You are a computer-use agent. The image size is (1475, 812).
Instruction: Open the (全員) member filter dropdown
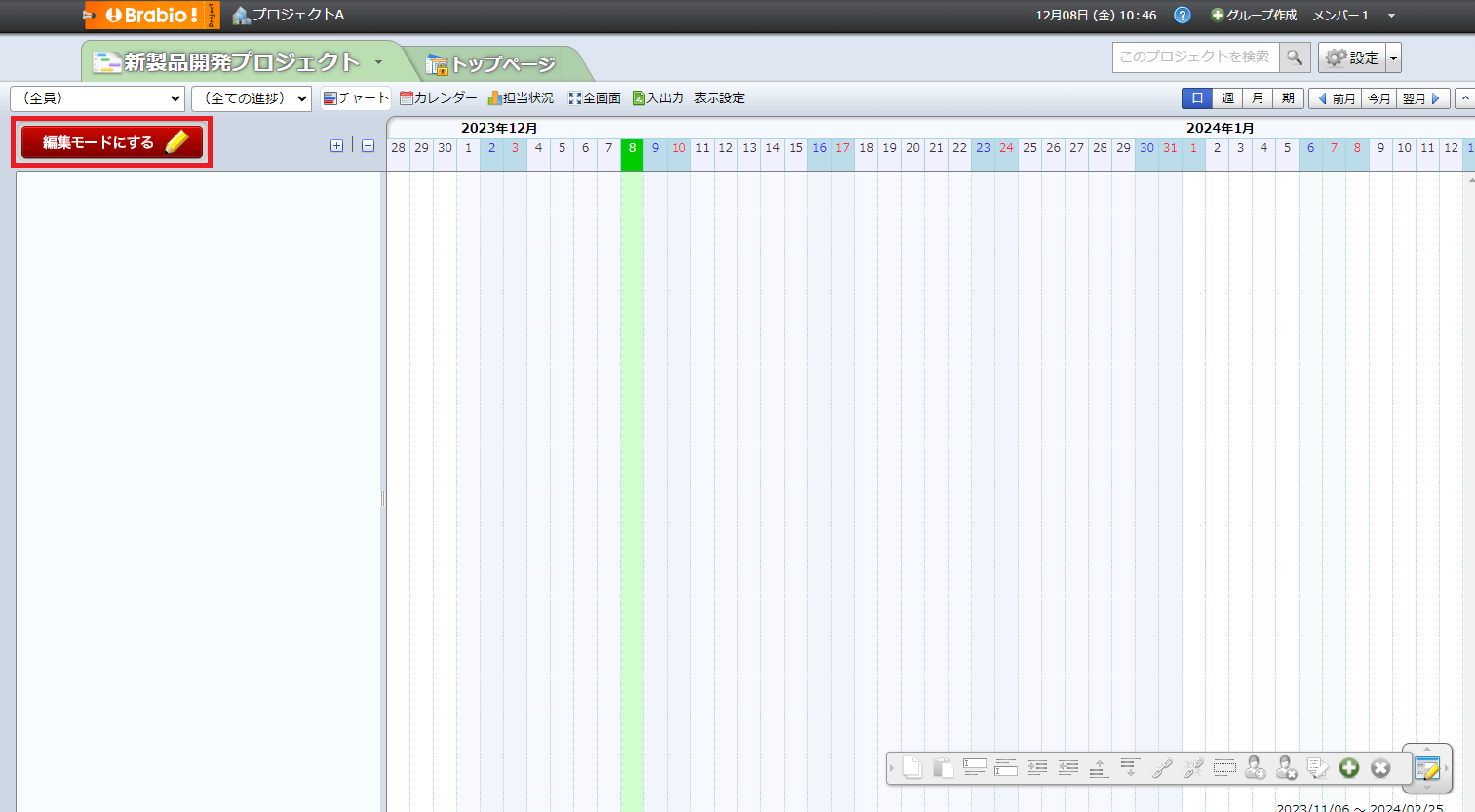click(97, 98)
